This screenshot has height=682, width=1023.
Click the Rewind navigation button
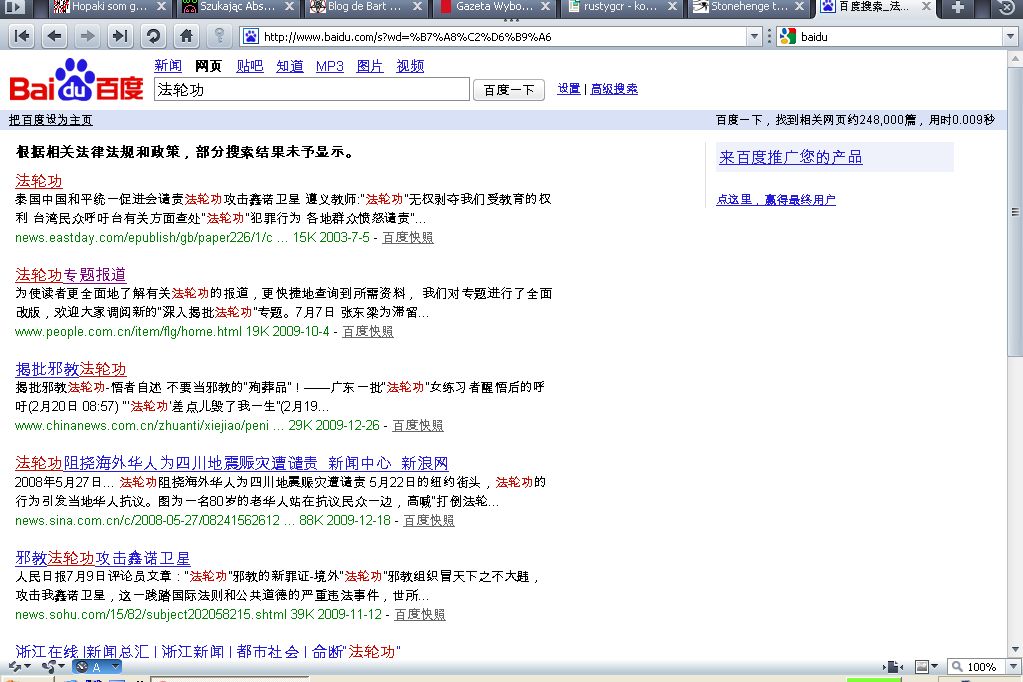point(22,37)
